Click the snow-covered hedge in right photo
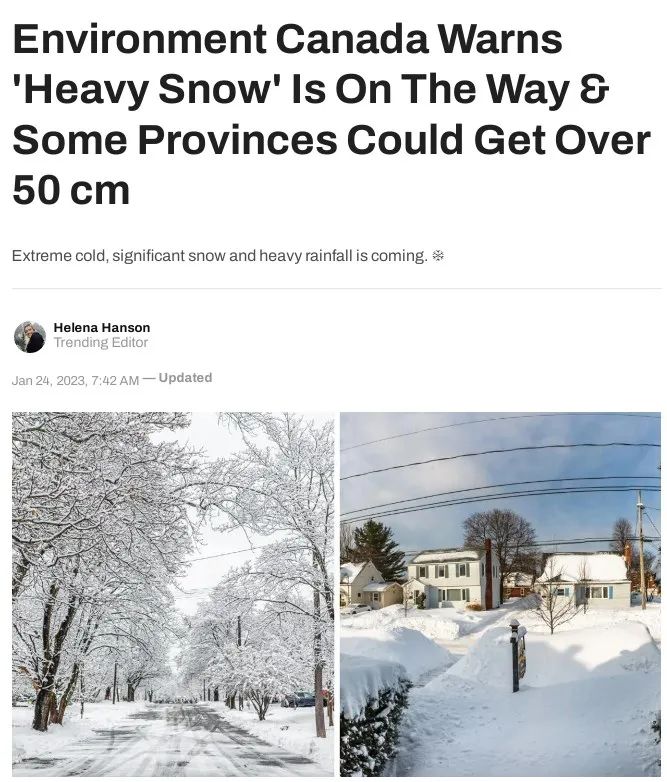The height and width of the screenshot is (782, 667). 376,723
